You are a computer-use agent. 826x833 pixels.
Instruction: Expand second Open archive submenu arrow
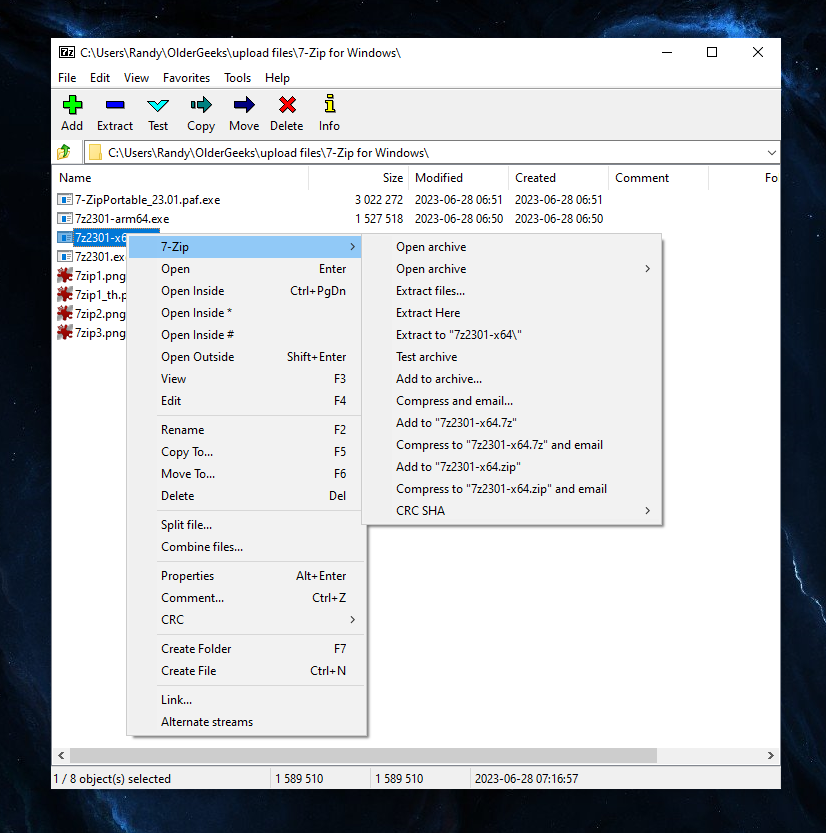[x=647, y=269]
